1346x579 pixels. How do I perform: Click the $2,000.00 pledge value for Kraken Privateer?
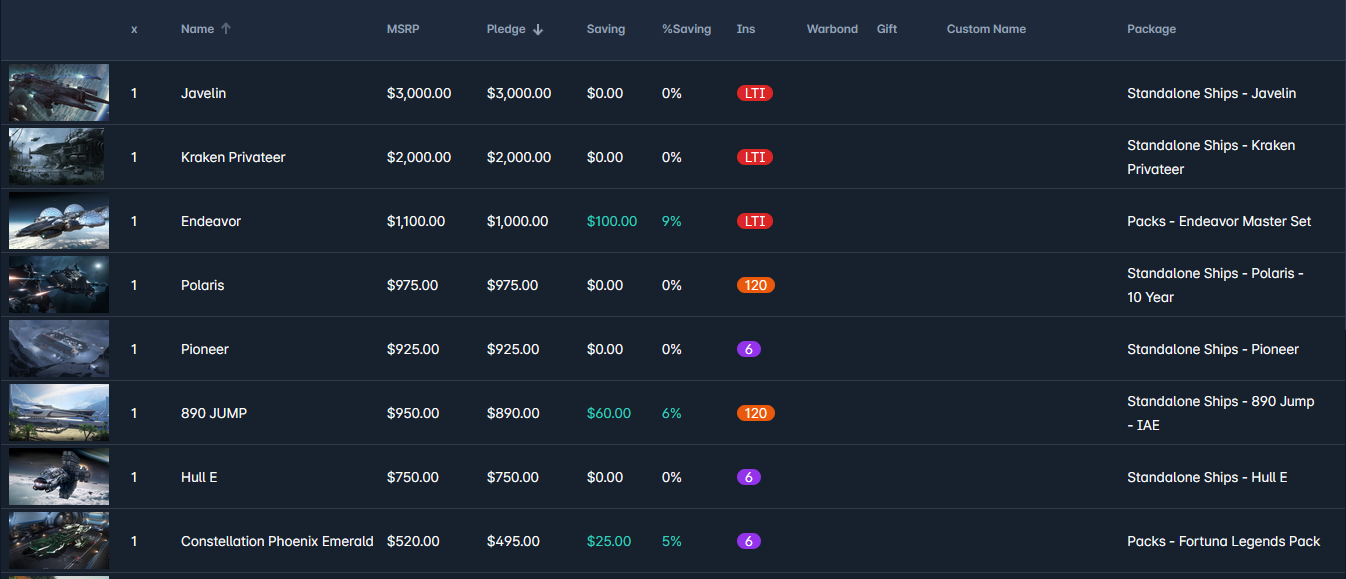click(519, 157)
